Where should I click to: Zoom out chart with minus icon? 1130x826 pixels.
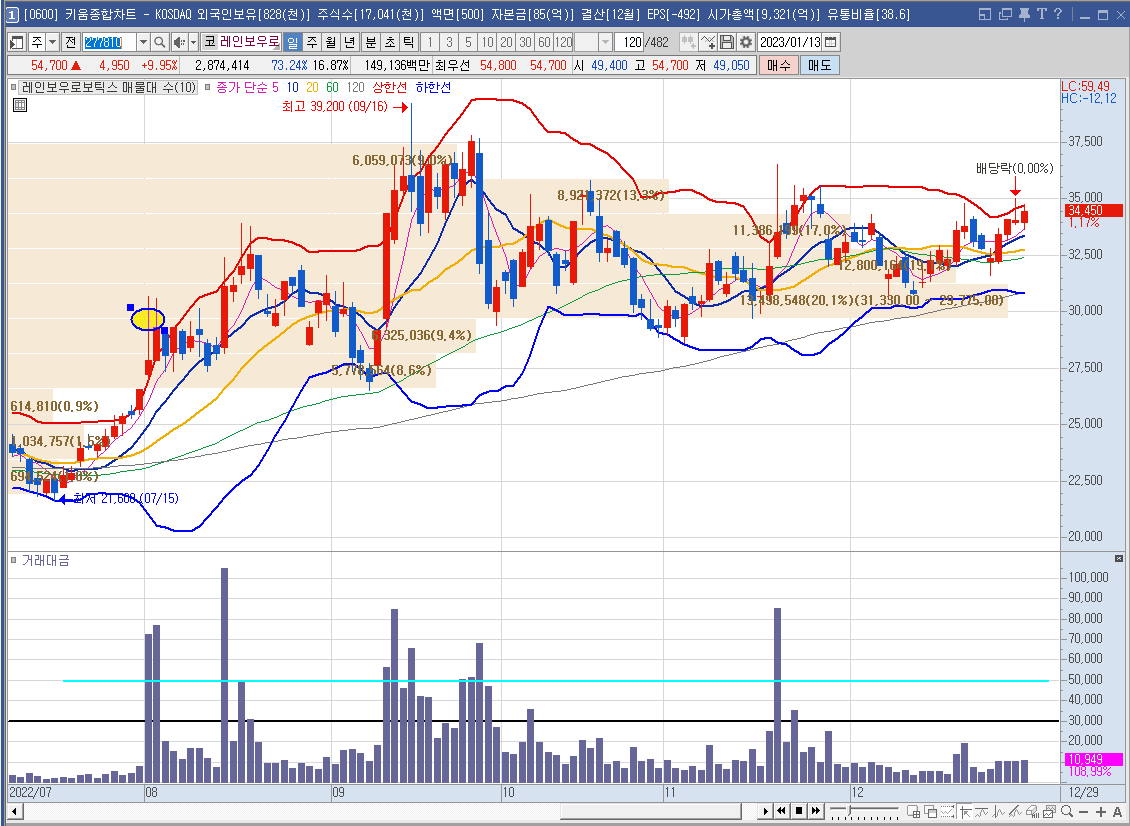click(1084, 812)
